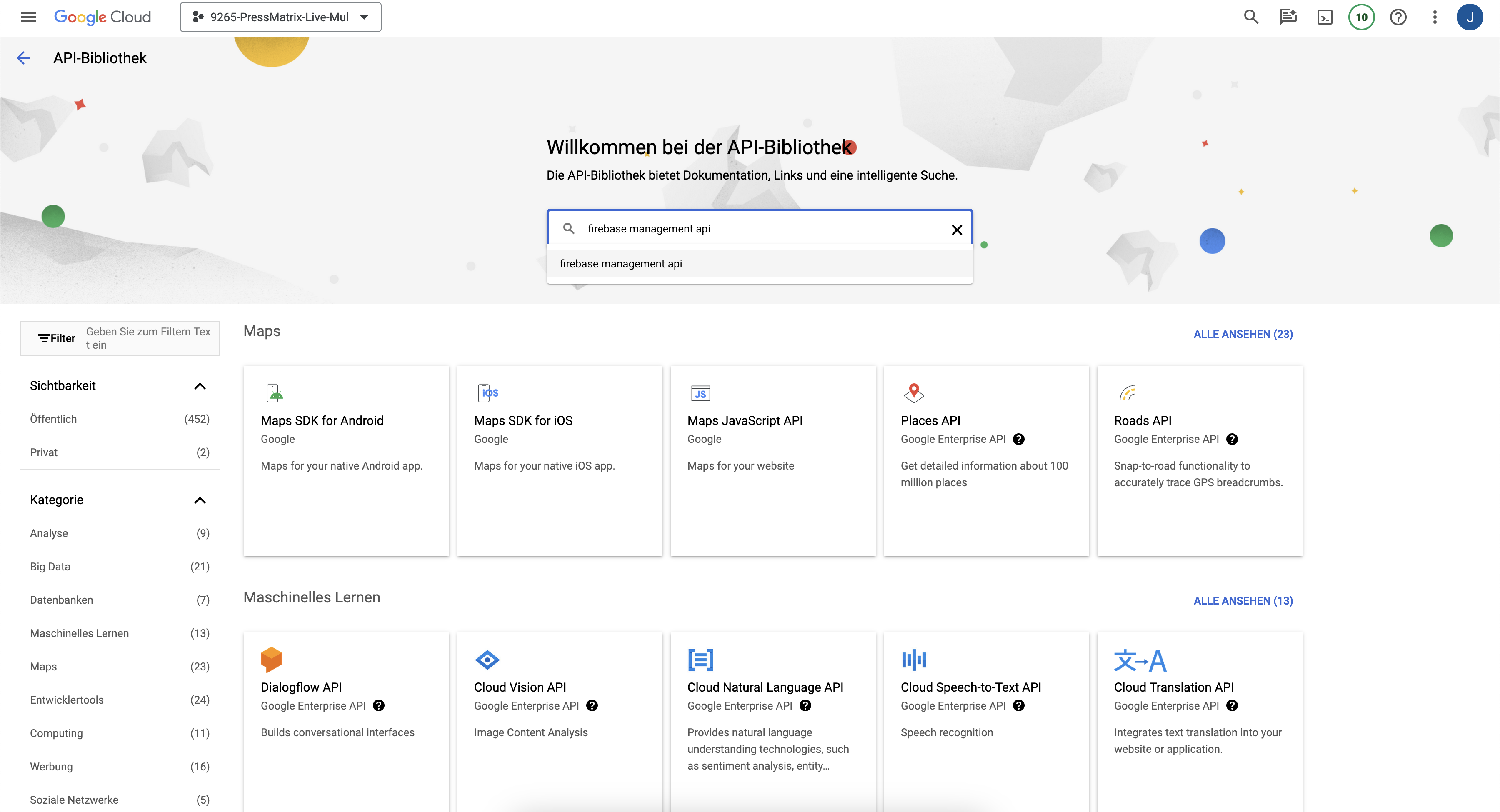Filter by Maps category in sidebar
The image size is (1500, 812).
[x=119, y=667]
